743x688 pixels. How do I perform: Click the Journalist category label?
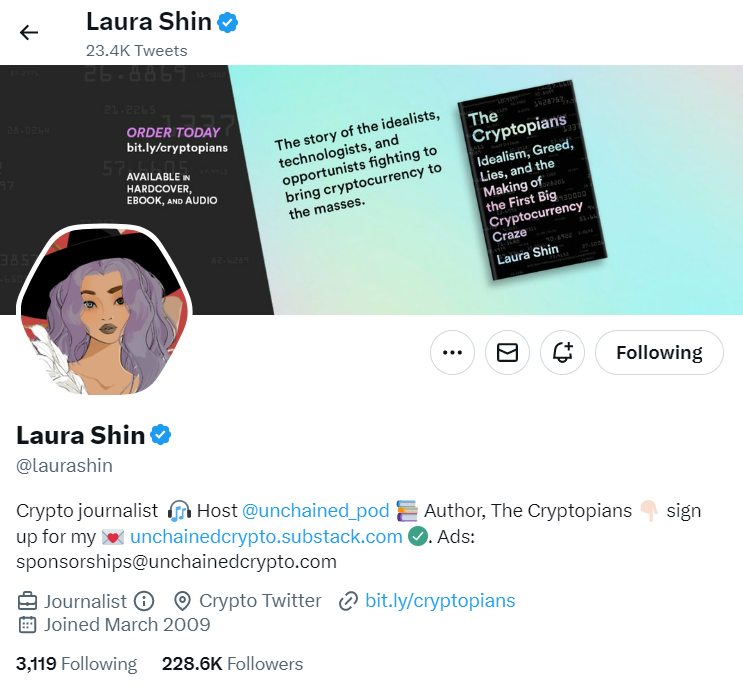click(85, 601)
